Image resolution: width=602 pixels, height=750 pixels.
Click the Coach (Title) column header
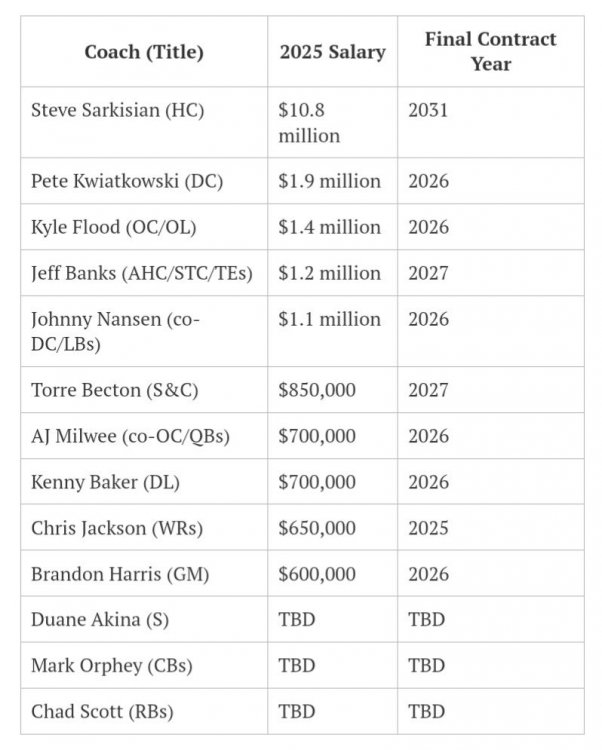(143, 52)
